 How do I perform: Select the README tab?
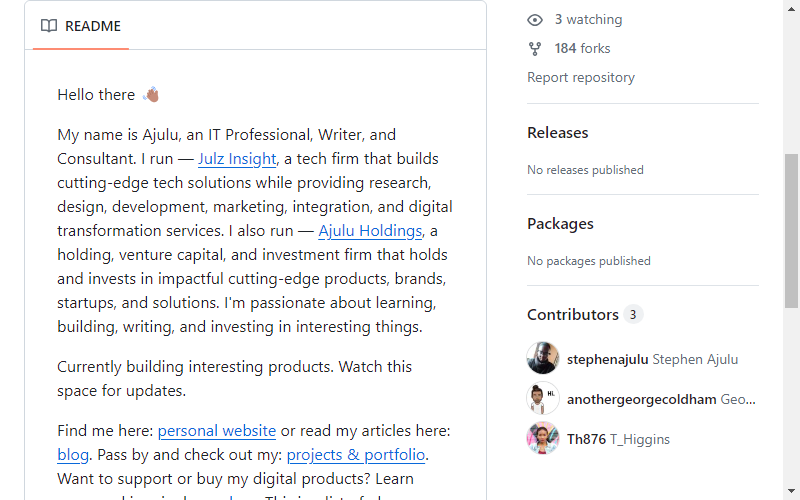point(81,26)
